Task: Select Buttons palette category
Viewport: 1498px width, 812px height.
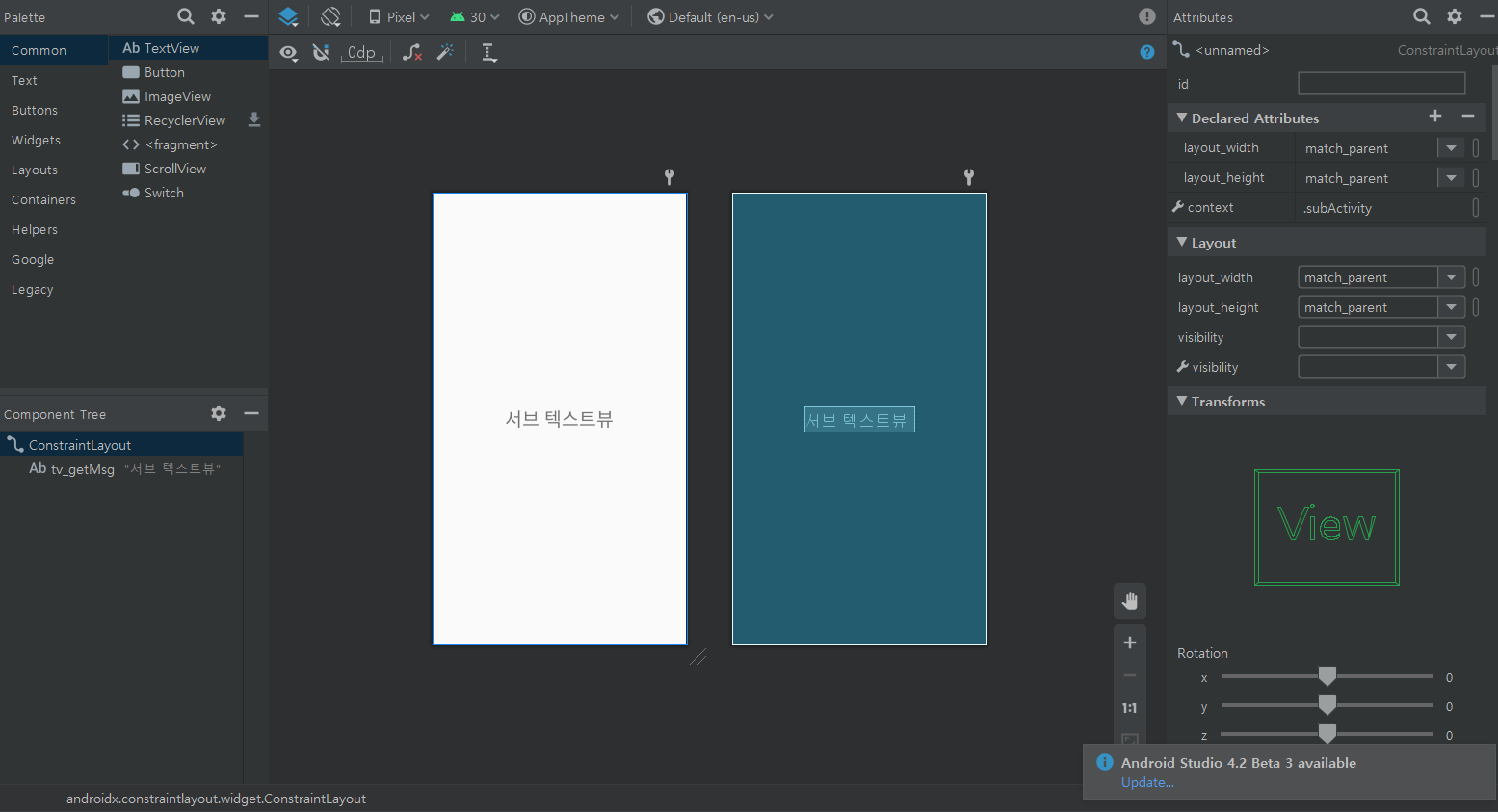Action: pyautogui.click(x=54, y=110)
